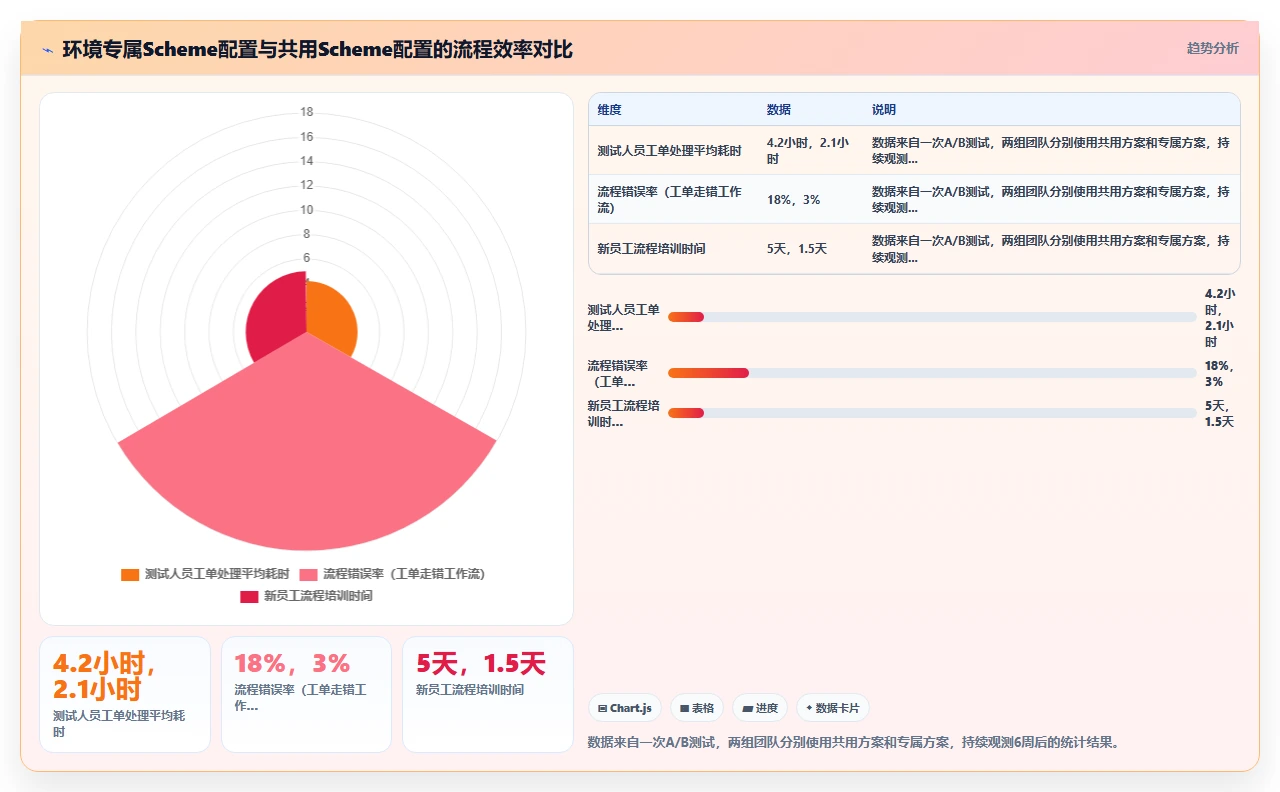This screenshot has height=792, width=1280.
Task: Click the progress bar beside 新员工流程培训时…
Action: click(932, 413)
